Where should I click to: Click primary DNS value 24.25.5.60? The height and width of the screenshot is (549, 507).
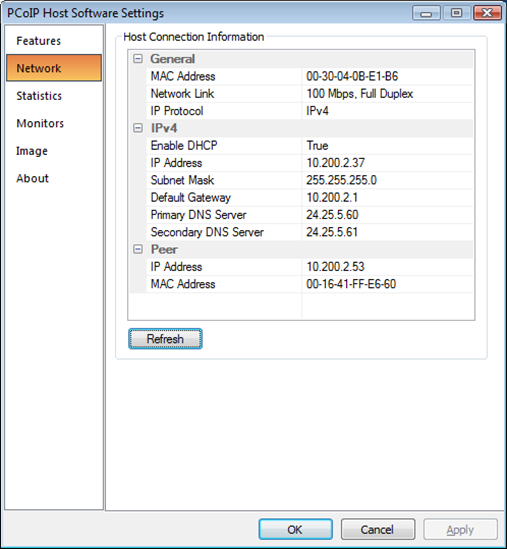coord(332,215)
